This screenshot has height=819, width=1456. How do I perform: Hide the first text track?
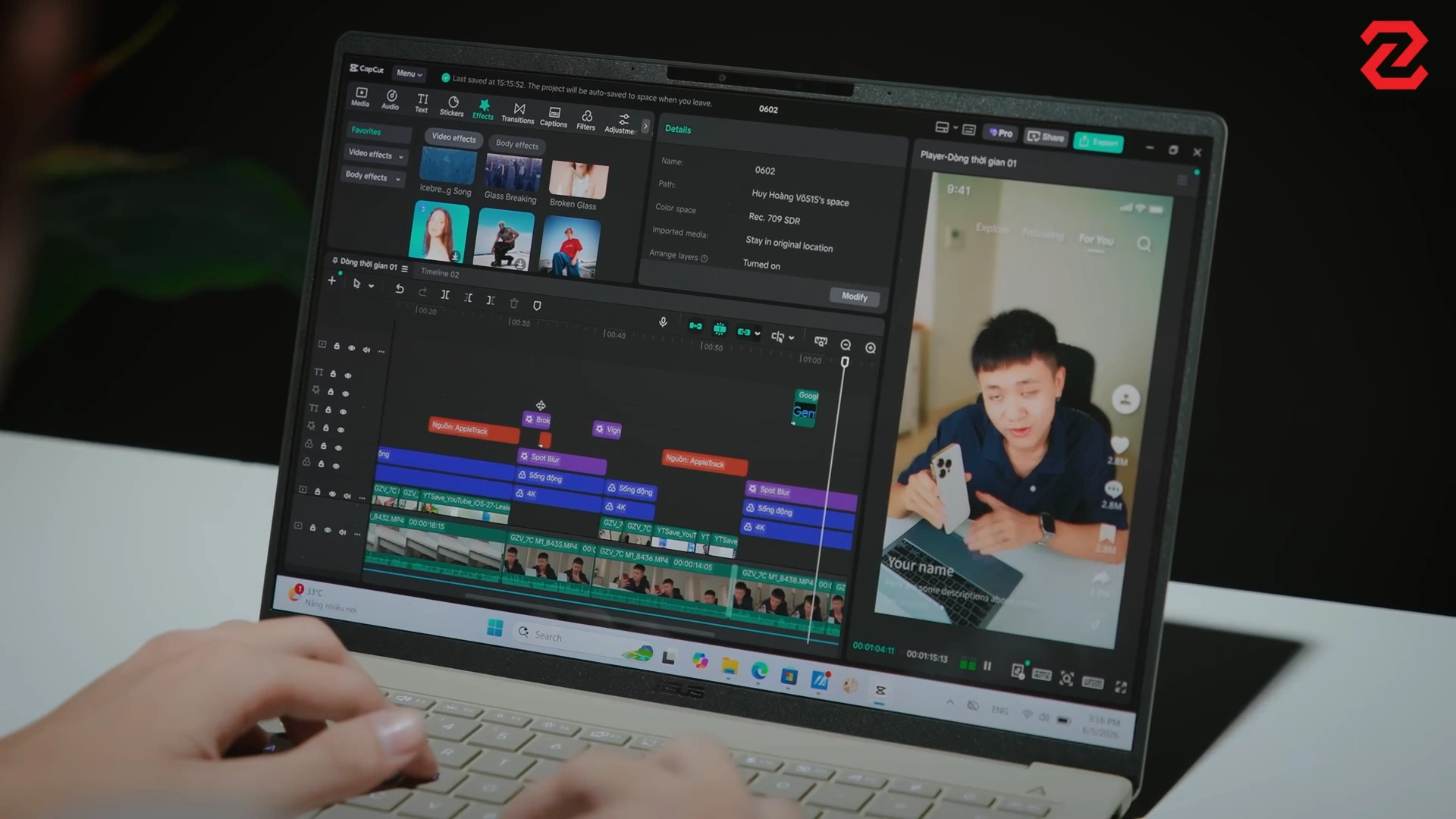[348, 375]
